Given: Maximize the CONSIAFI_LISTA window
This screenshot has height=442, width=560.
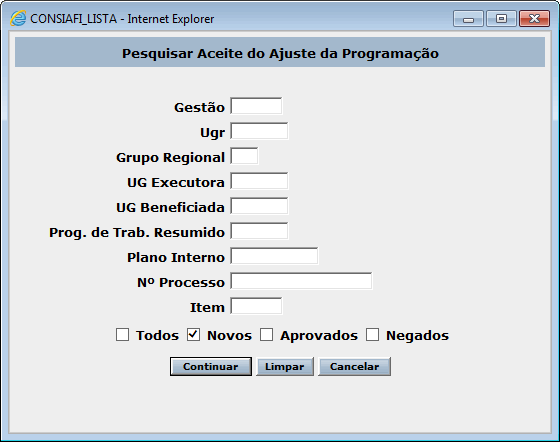Looking at the screenshot, I should [501, 19].
